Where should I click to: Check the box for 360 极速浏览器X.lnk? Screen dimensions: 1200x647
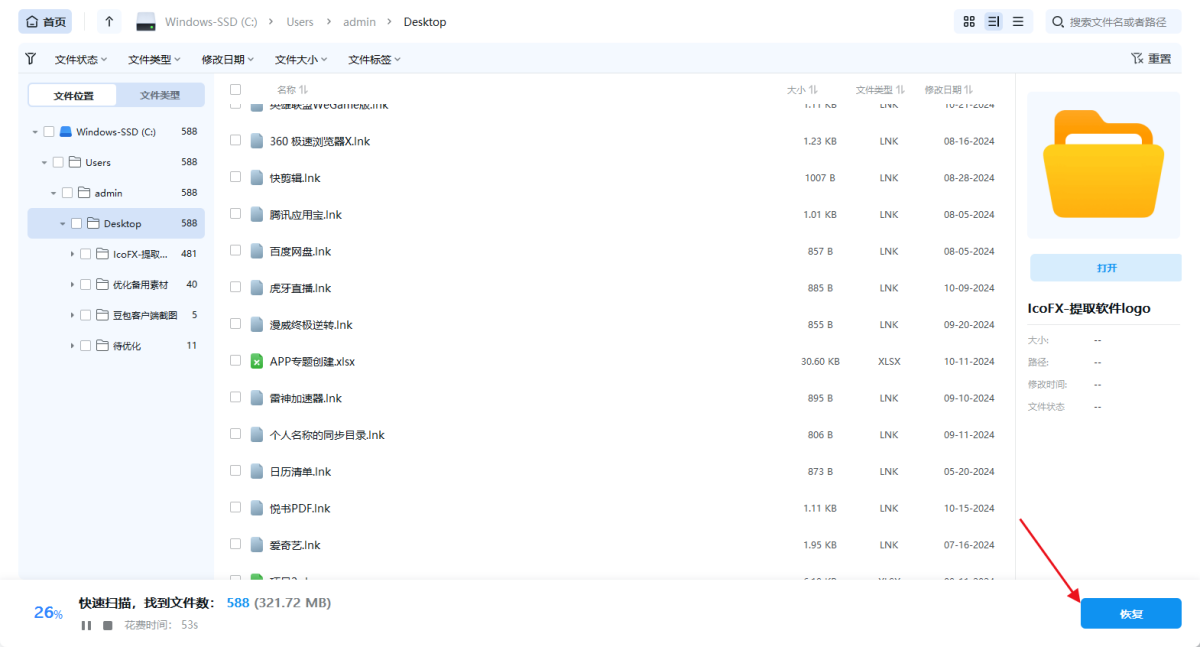236,140
